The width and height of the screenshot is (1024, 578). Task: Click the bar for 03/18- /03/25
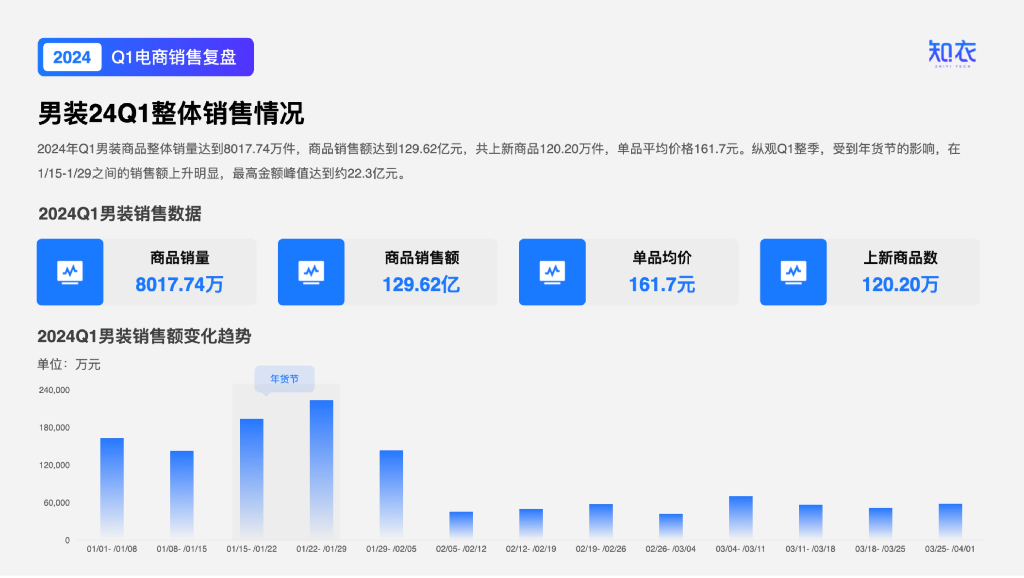[x=880, y=524]
